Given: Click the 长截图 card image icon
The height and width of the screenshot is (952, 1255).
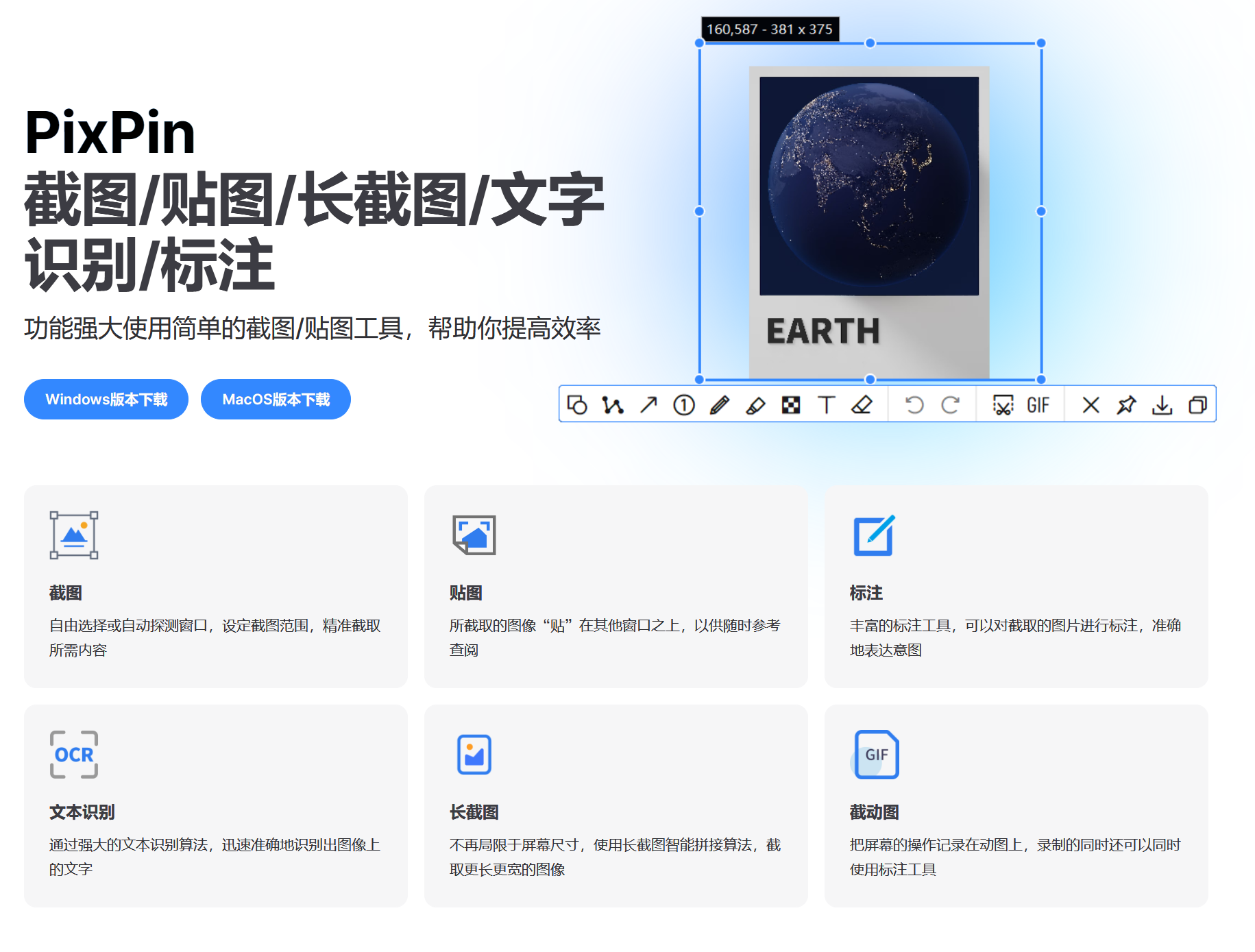Looking at the screenshot, I should point(474,755).
